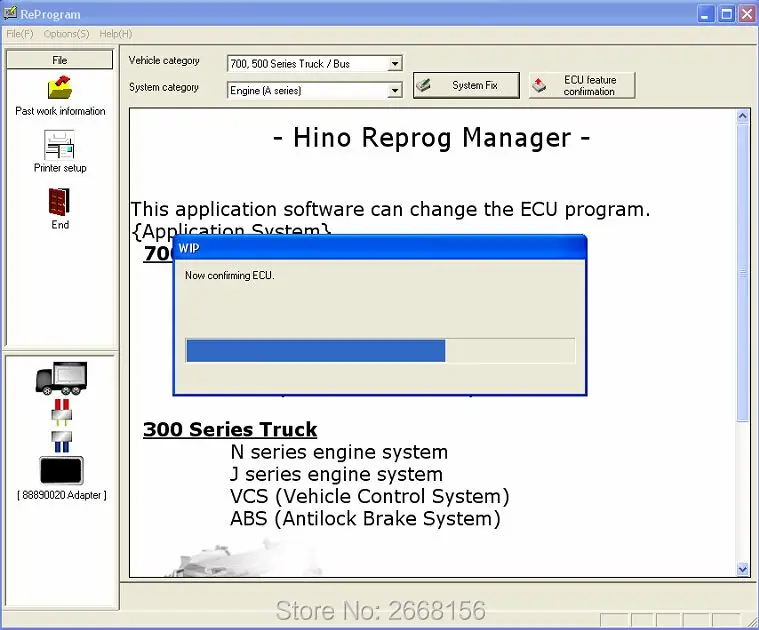The image size is (759, 630).
Task: Minimize the ReProgram window
Action: [706, 14]
